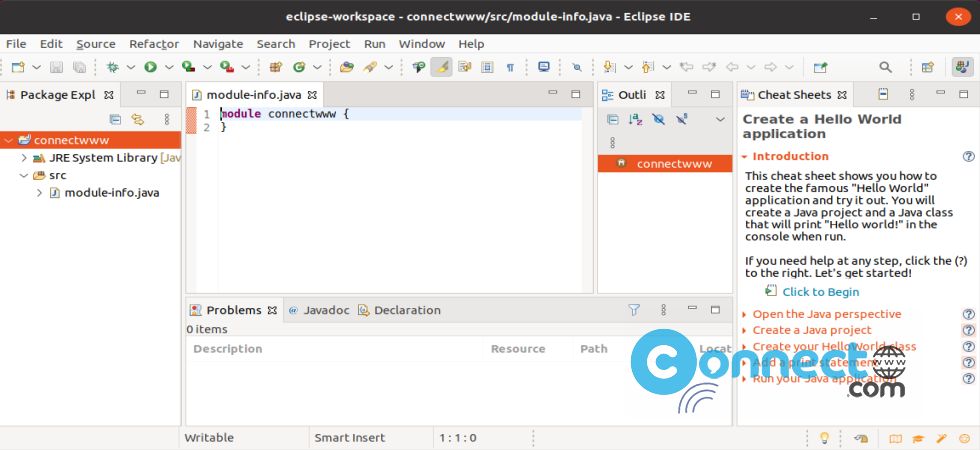This screenshot has width=980, height=450.
Task: Click the lightbulb tip icon in status bar
Action: pos(824,438)
